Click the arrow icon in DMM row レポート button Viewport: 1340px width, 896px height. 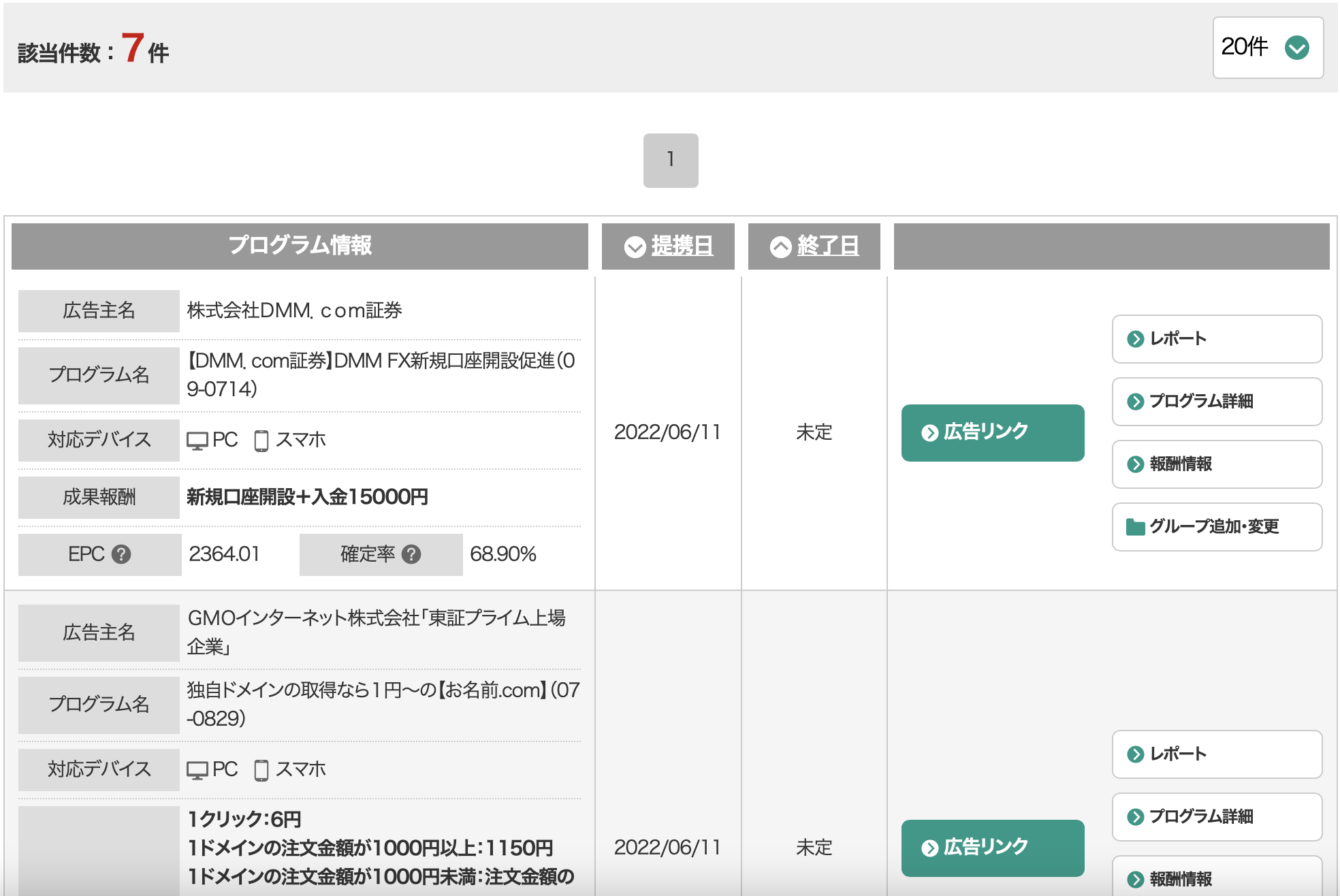(x=1135, y=339)
